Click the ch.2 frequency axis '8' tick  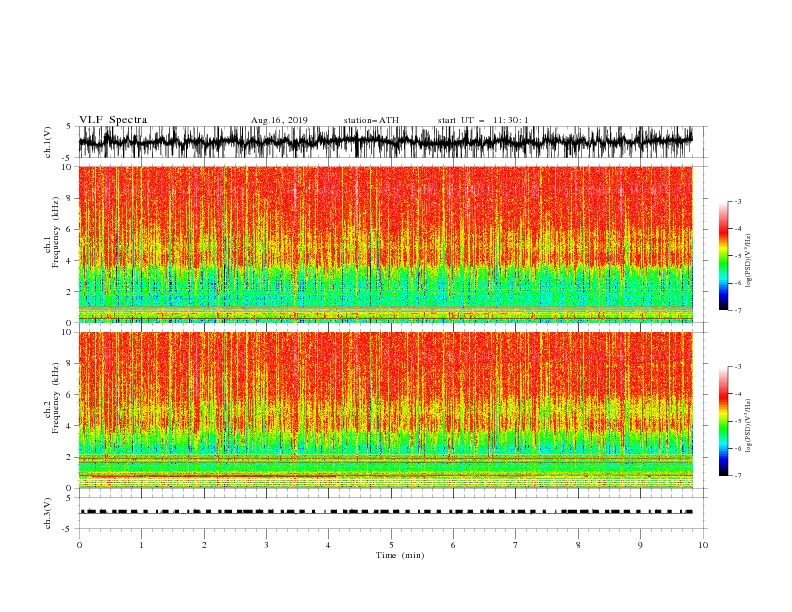pyautogui.click(x=70, y=364)
